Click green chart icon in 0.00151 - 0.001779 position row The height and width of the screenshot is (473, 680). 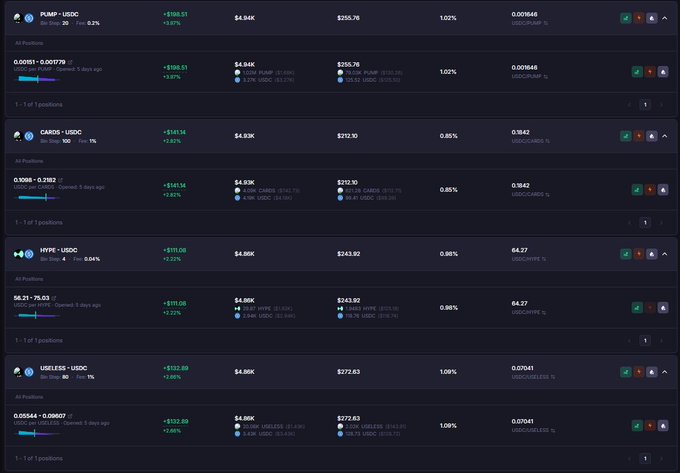pos(637,72)
